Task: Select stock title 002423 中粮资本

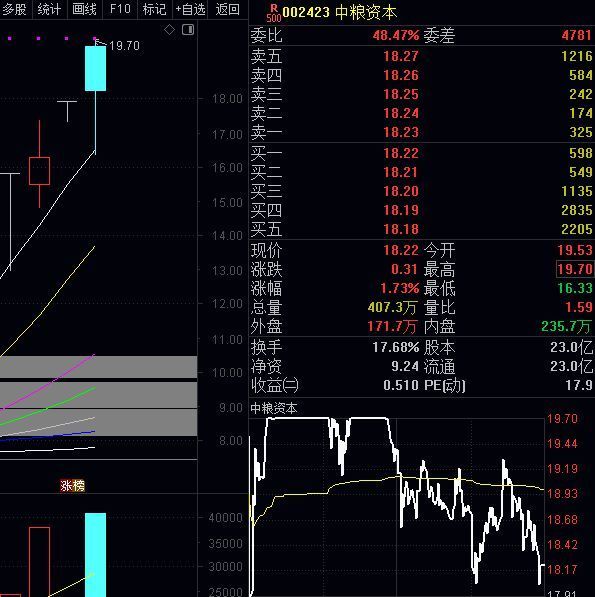Action: 340,13
